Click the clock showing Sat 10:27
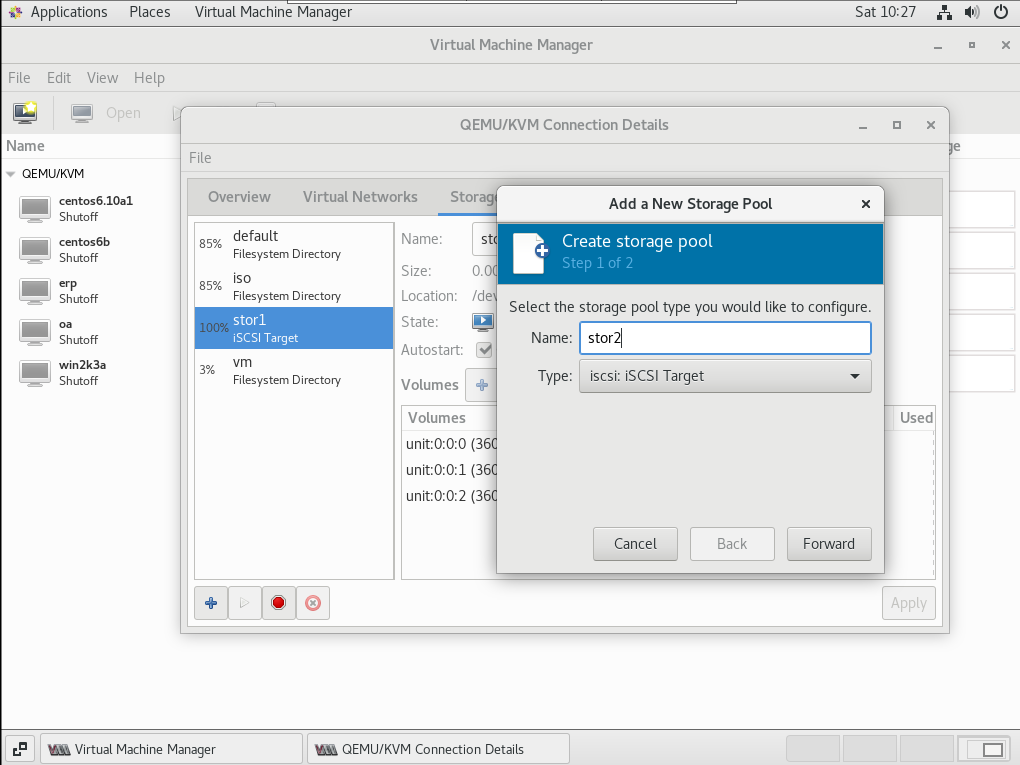The image size is (1020, 765). (x=885, y=12)
